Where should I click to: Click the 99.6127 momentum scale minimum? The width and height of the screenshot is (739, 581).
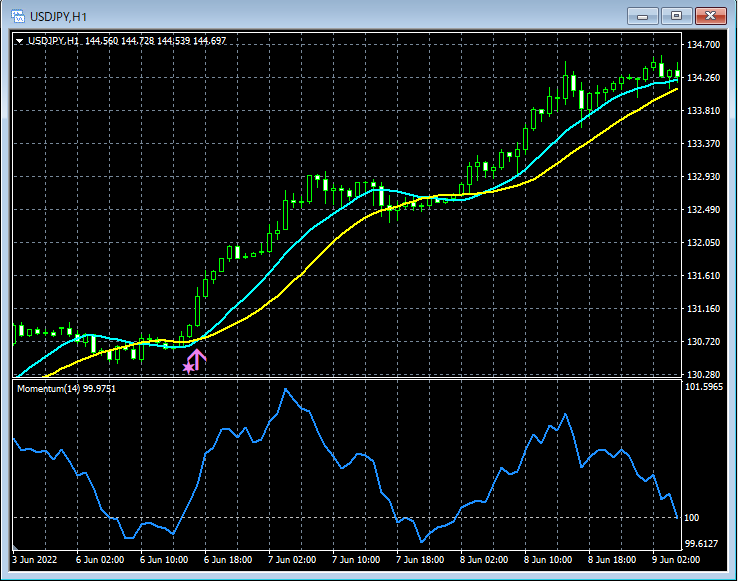701,544
